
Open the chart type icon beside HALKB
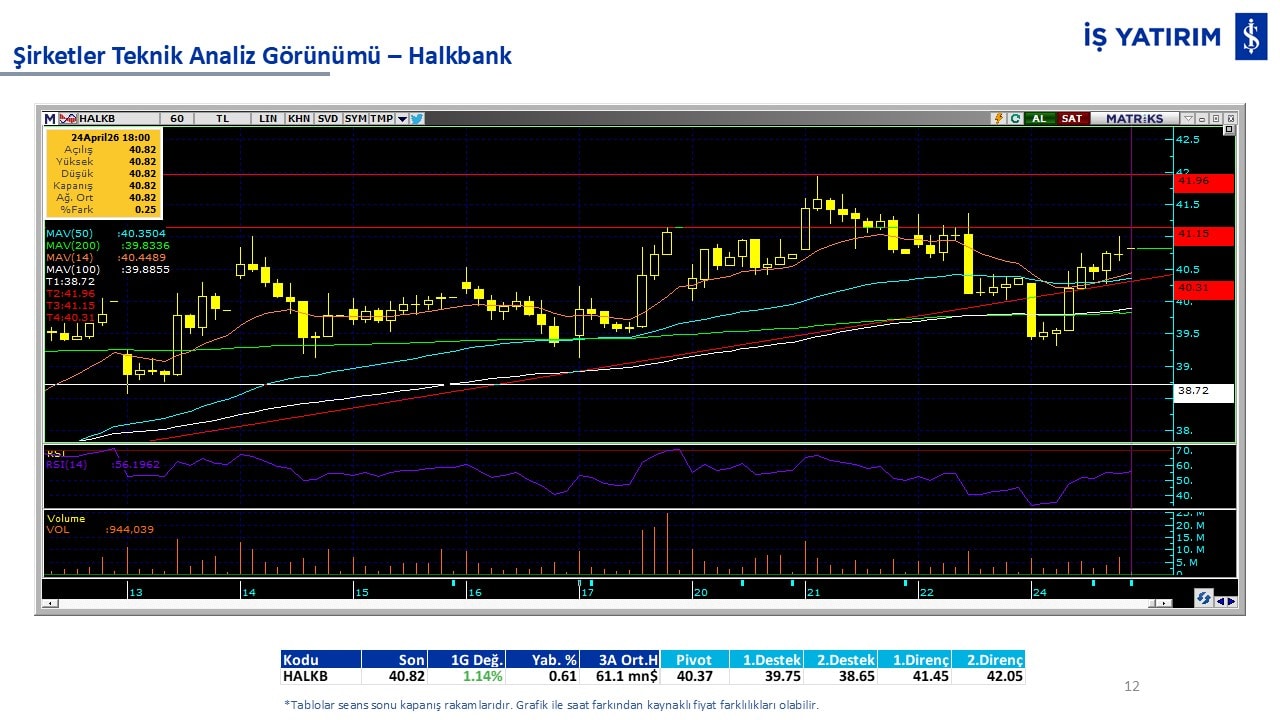(70, 118)
